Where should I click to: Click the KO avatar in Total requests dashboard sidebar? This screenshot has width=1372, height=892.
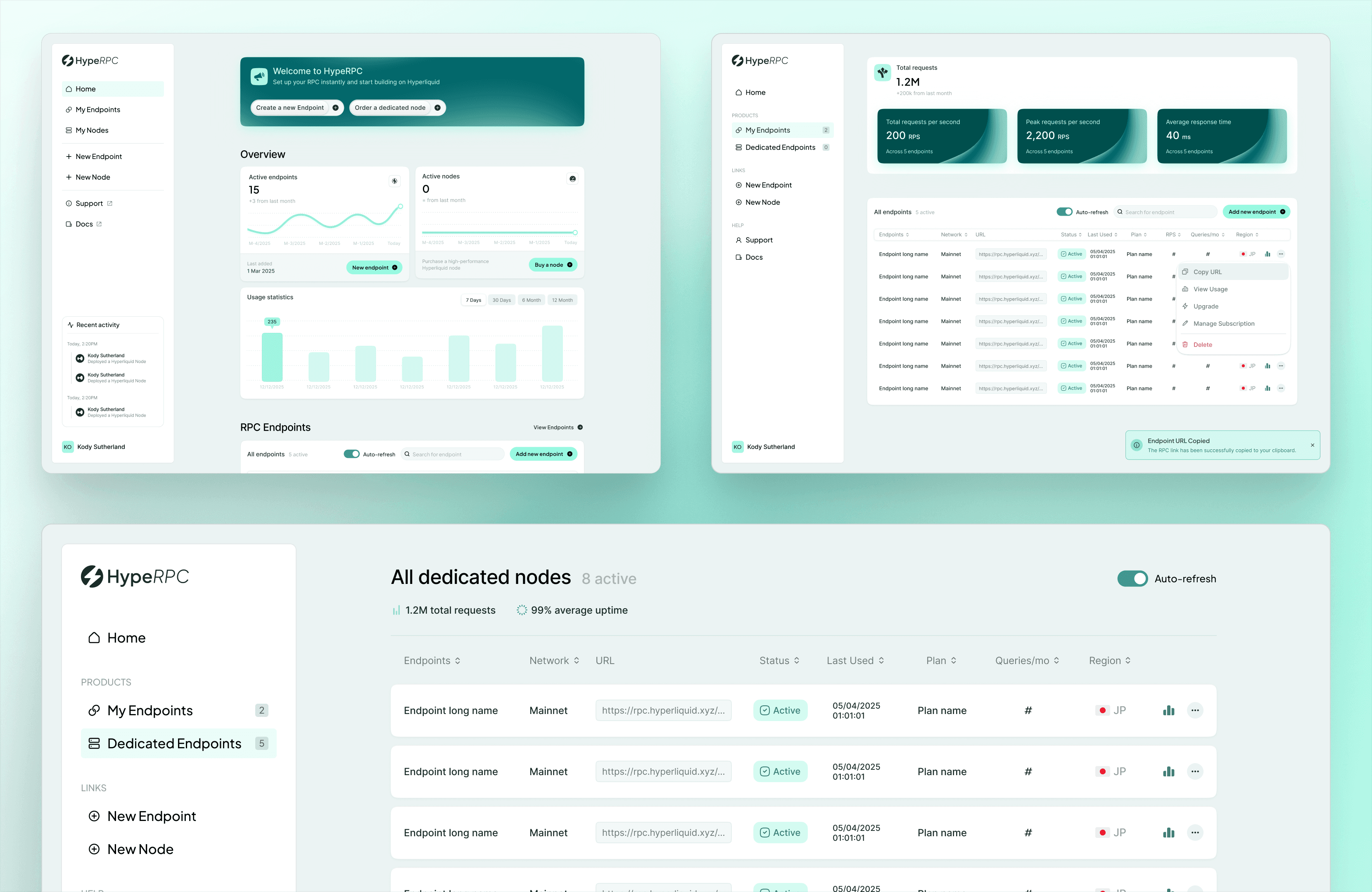738,446
